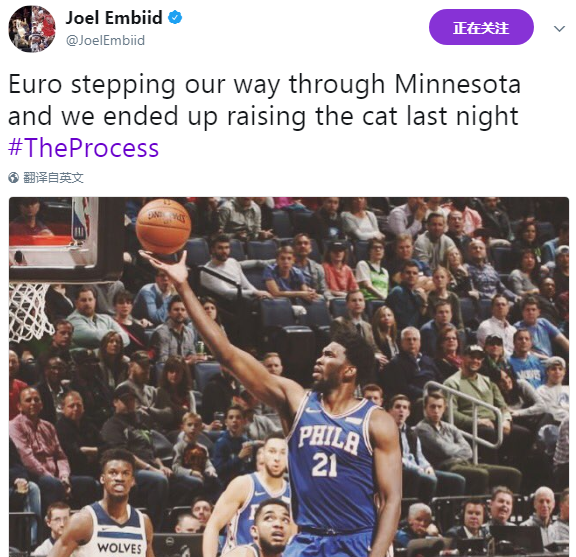
Task: Open the @JoelEmbiid handle link
Action: point(105,40)
